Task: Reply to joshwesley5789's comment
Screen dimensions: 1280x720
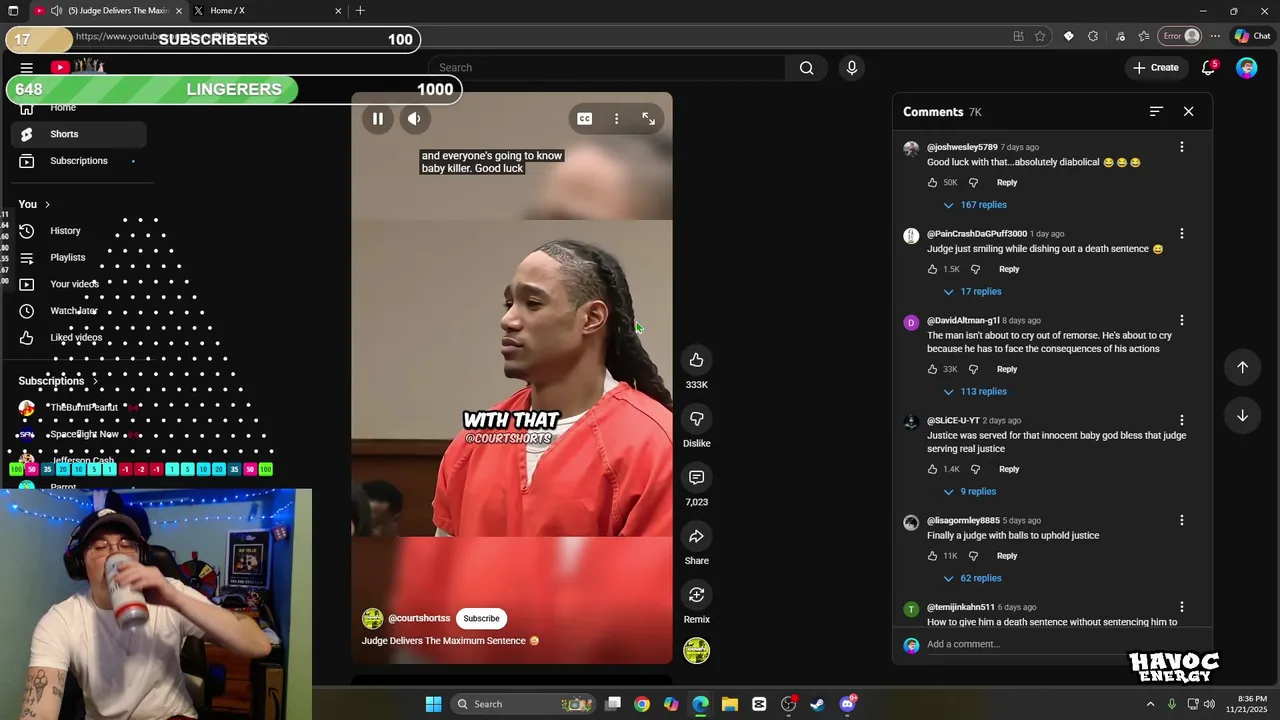Action: click(1007, 183)
